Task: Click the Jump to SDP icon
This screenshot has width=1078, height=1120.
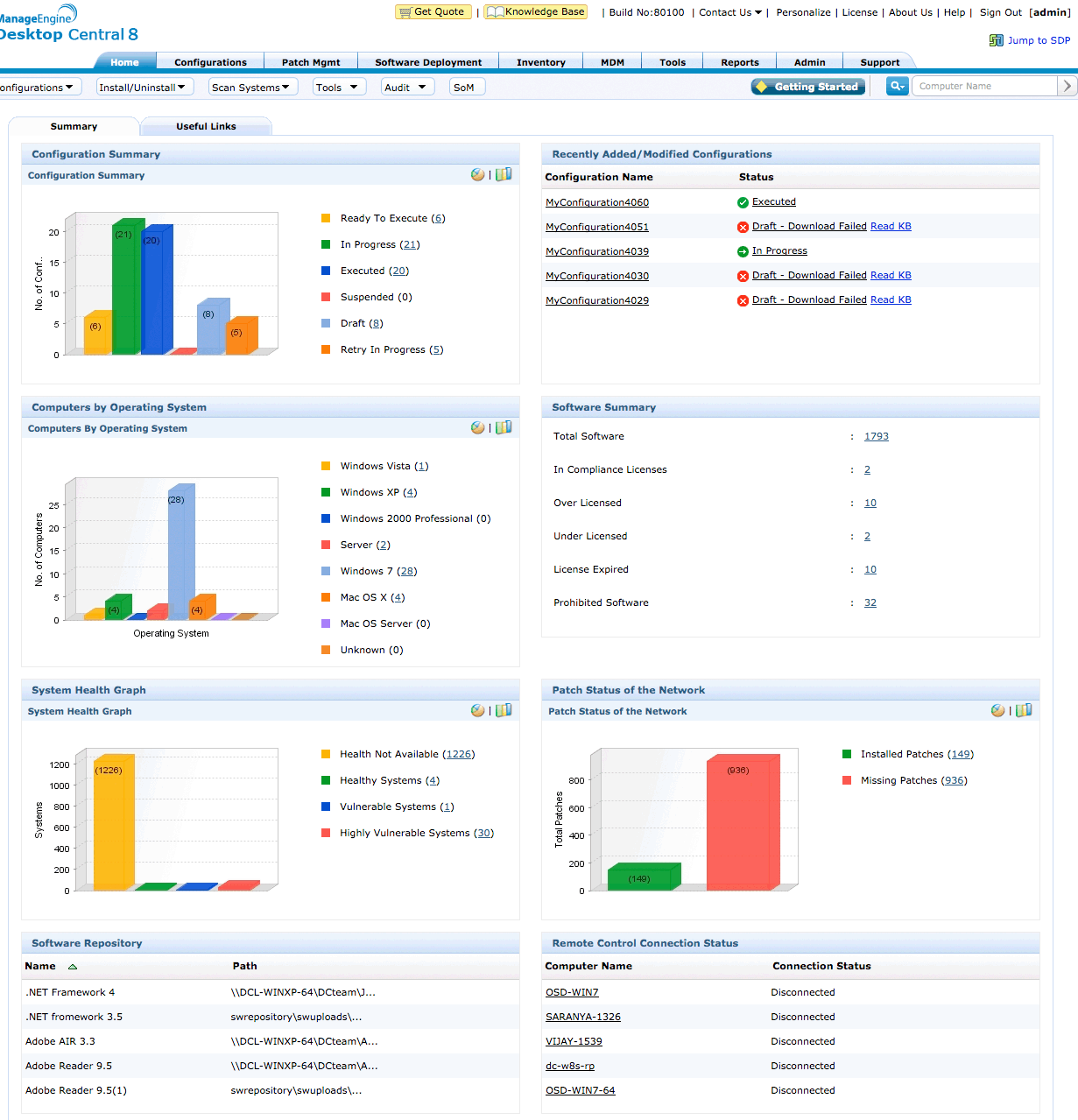Action: tap(996, 40)
